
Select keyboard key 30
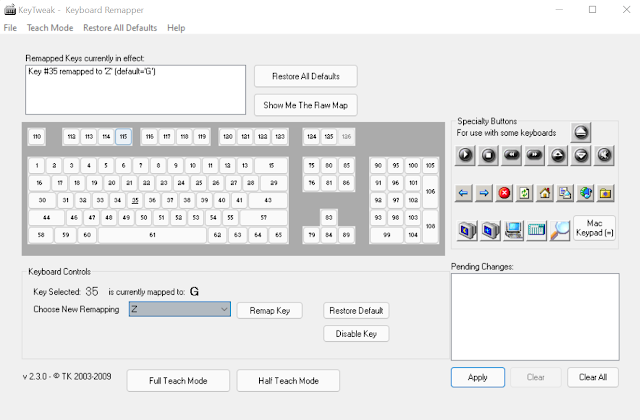click(42, 200)
